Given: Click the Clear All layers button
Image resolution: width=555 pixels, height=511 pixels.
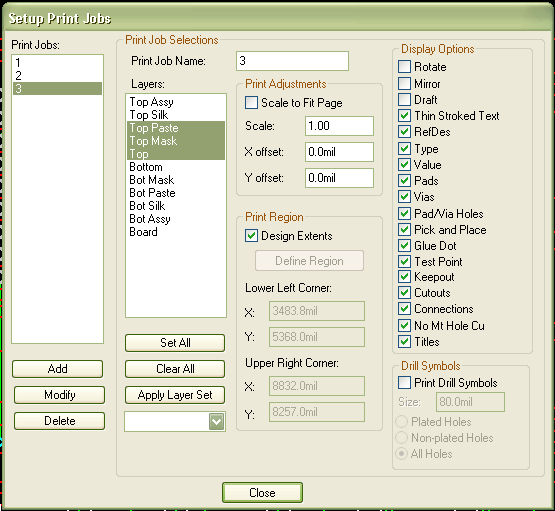Looking at the screenshot, I should 175,369.
